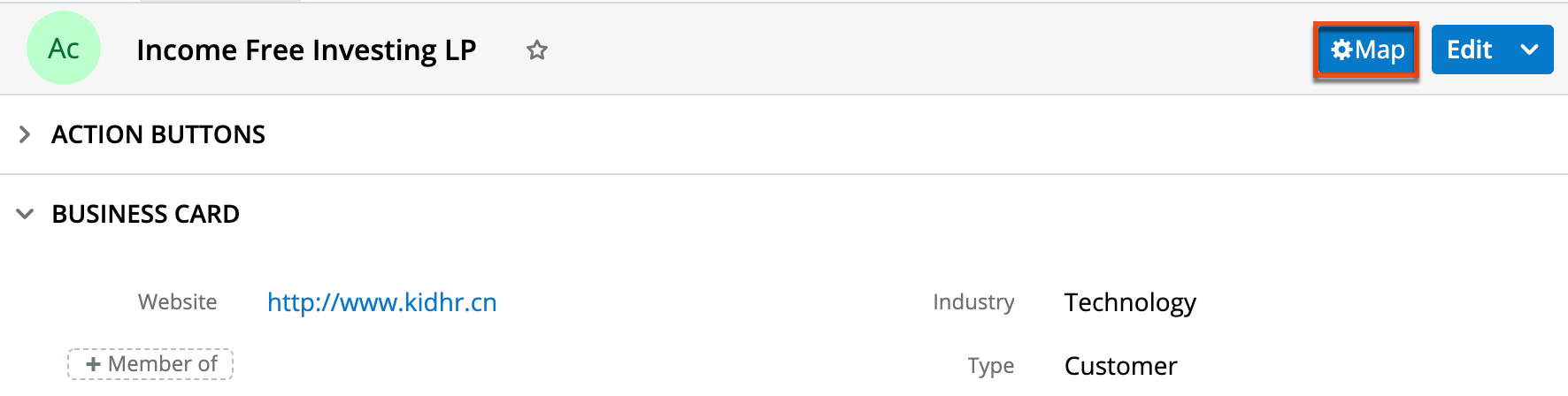Click the Technology industry value
The height and width of the screenshot is (396, 1568).
point(1130,302)
